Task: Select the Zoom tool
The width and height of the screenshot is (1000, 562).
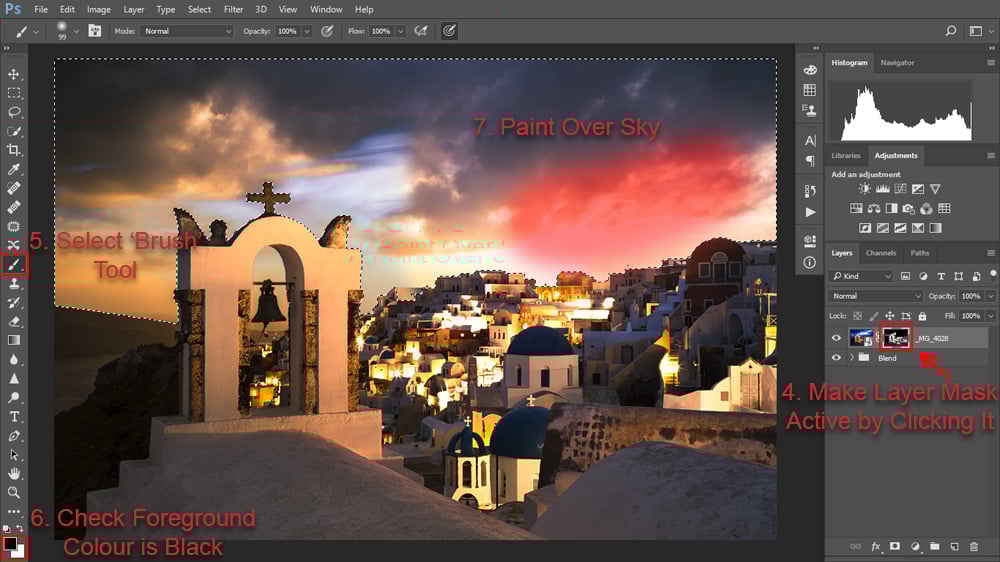Action: 13,492
